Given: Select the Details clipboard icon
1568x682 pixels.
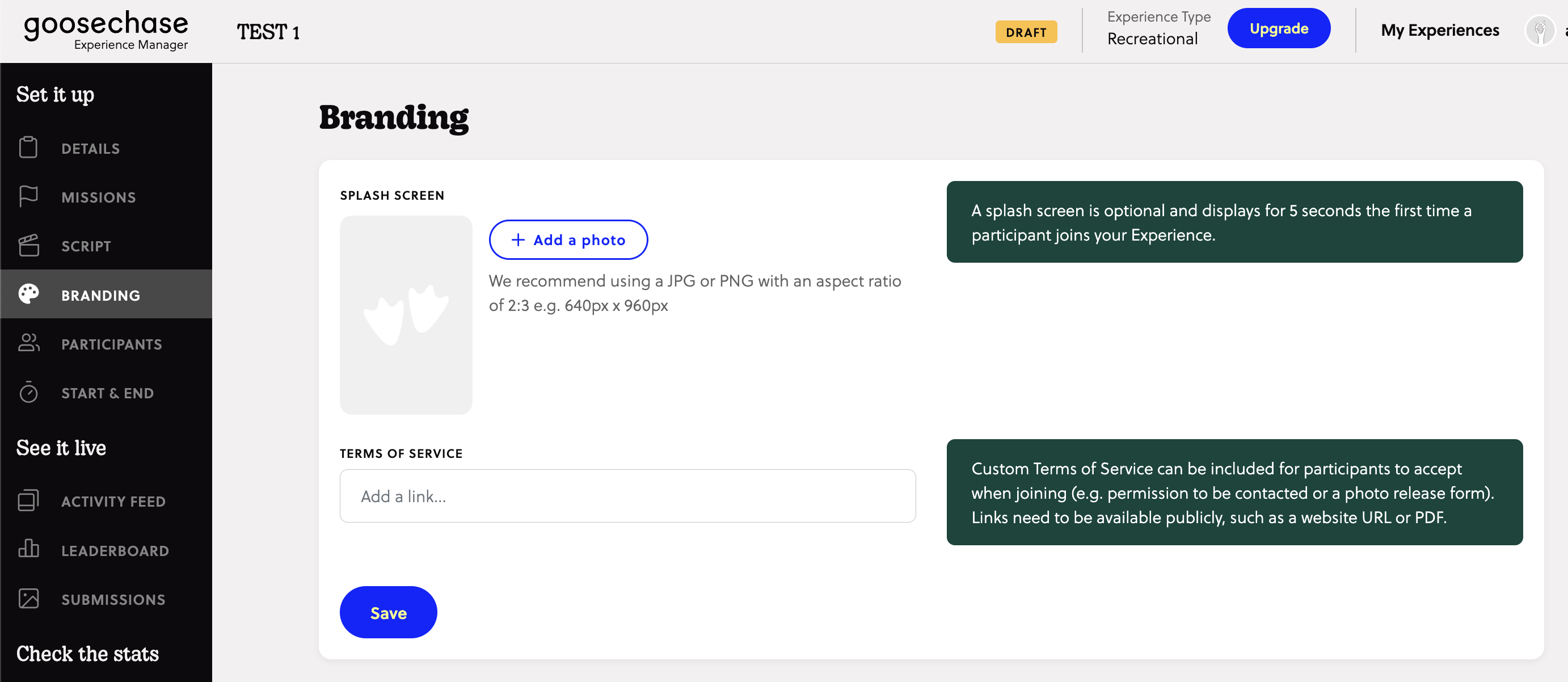Looking at the screenshot, I should pyautogui.click(x=28, y=148).
